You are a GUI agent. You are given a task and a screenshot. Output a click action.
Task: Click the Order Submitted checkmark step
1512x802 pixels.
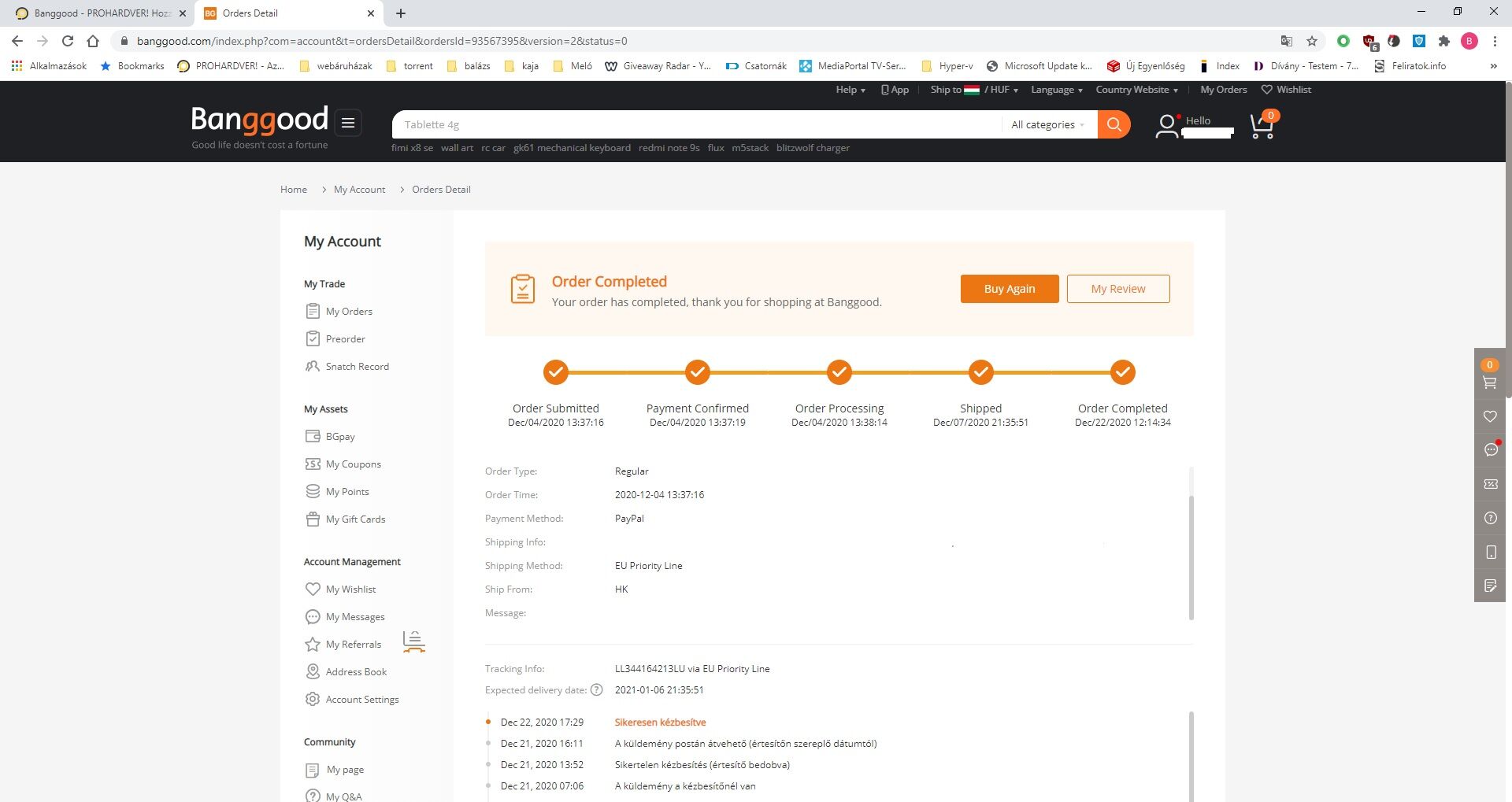[555, 372]
